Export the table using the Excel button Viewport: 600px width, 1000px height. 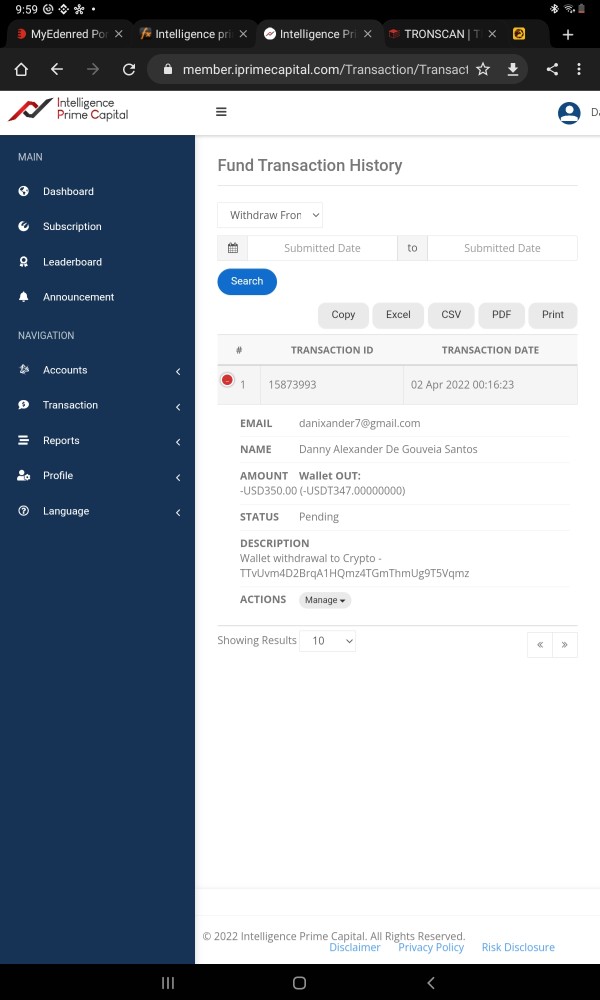398,315
